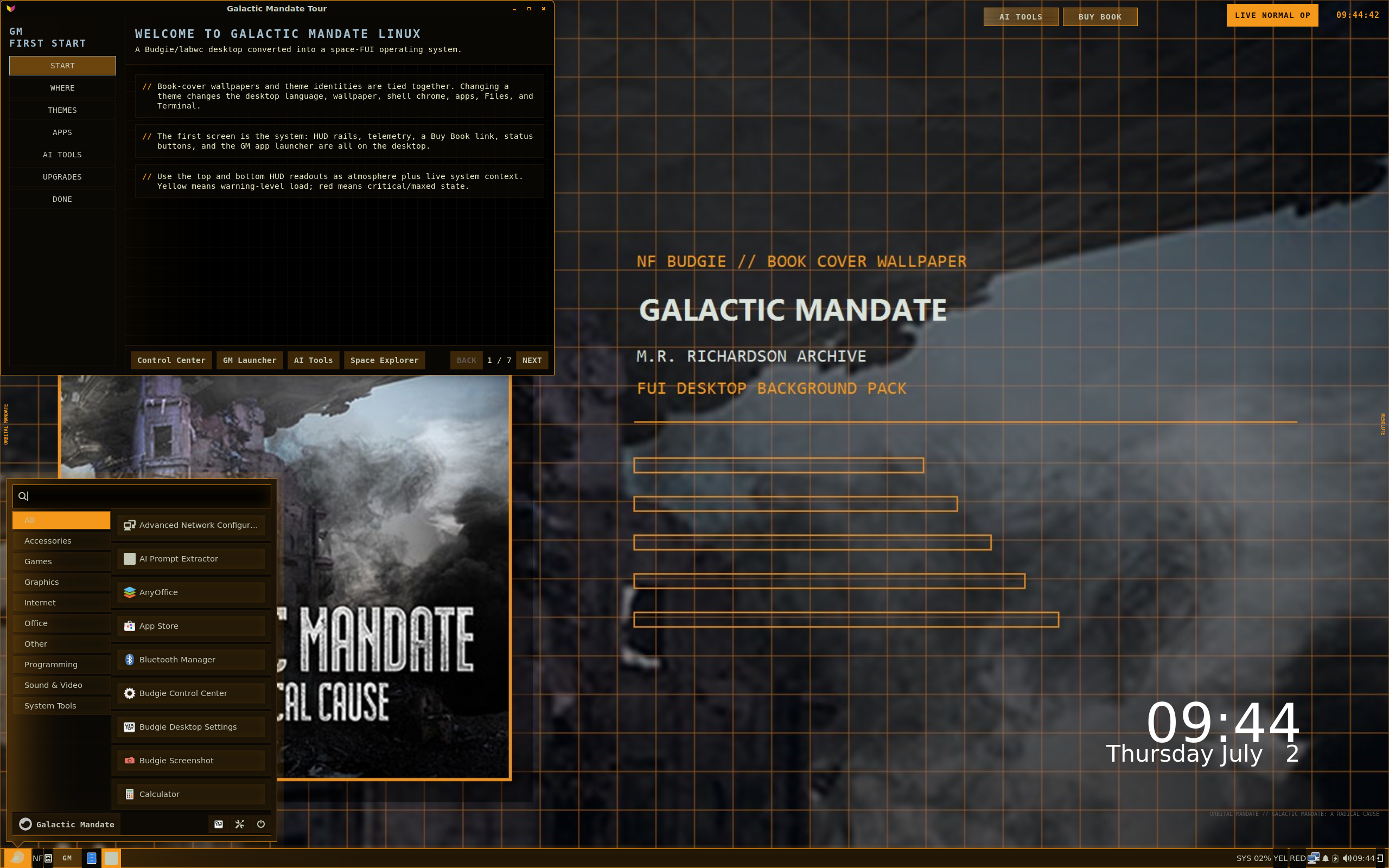
Task: Click Control Center button in tour window
Action: coord(171,361)
